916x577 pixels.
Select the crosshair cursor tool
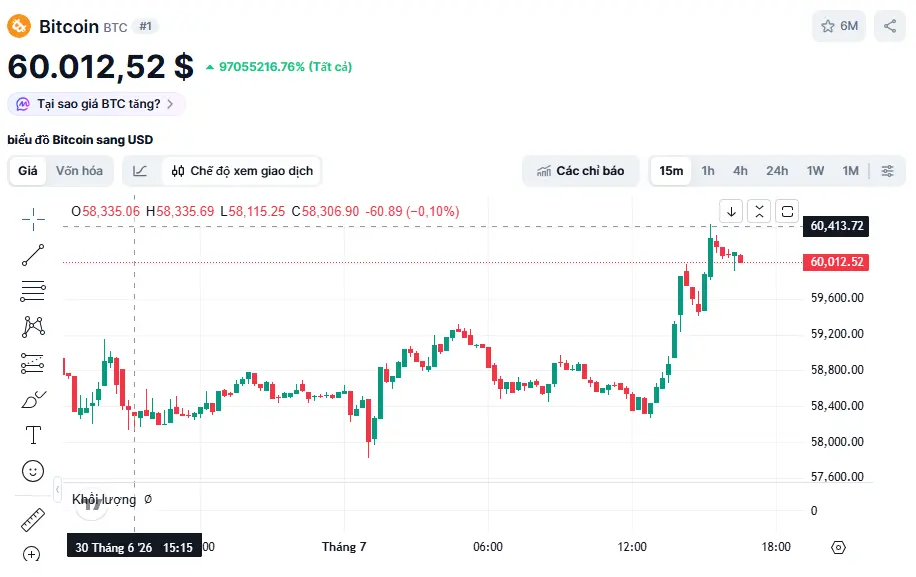pyautogui.click(x=33, y=219)
